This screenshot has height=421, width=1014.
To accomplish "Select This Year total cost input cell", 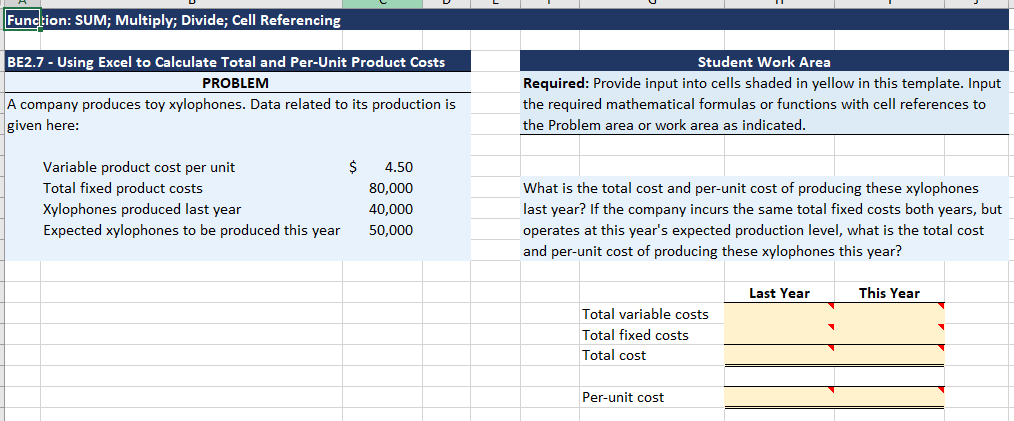I will coord(889,354).
